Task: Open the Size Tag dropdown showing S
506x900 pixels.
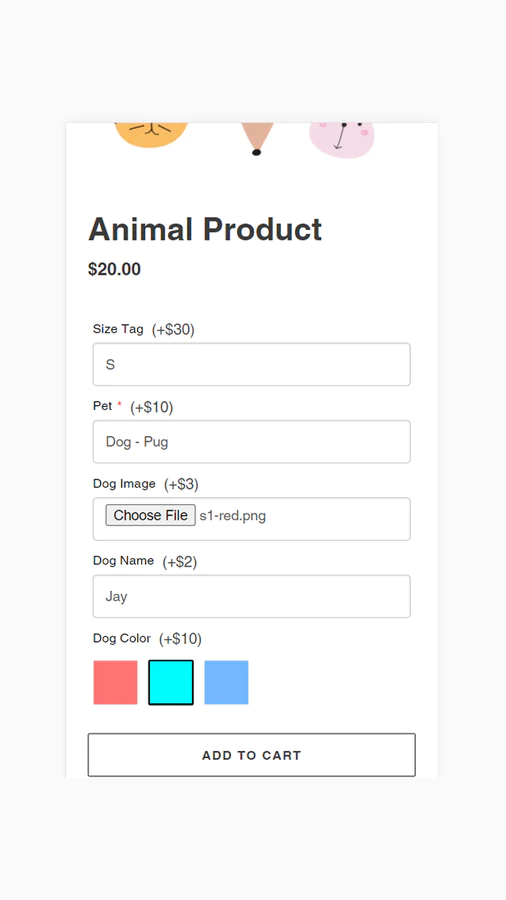Action: click(x=251, y=364)
